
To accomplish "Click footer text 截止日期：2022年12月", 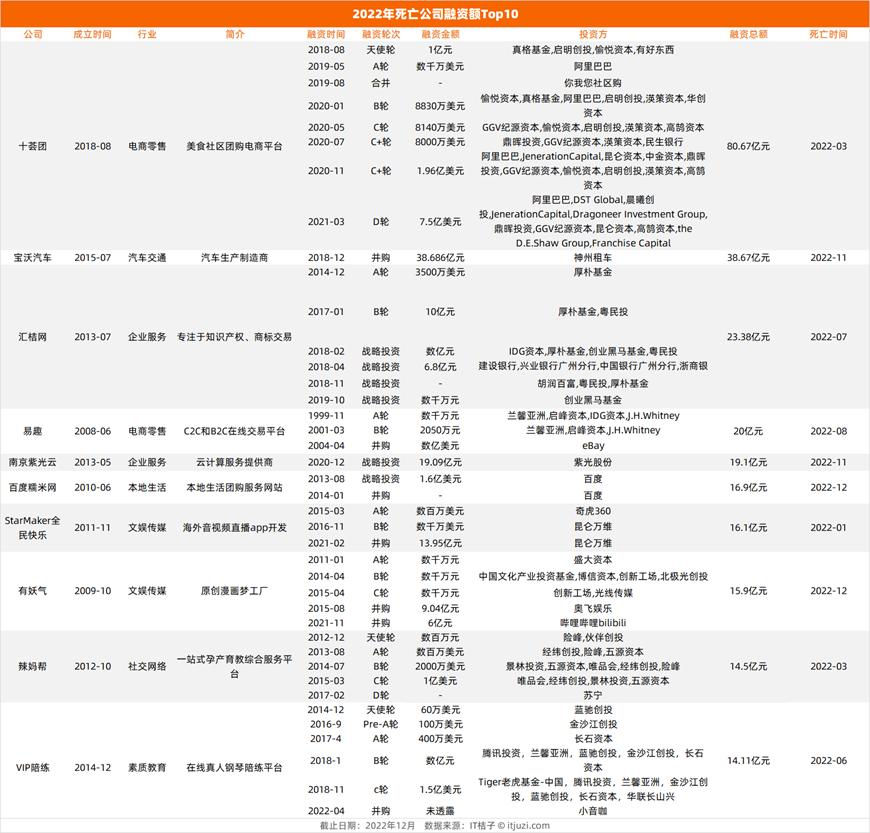I will 367,826.
